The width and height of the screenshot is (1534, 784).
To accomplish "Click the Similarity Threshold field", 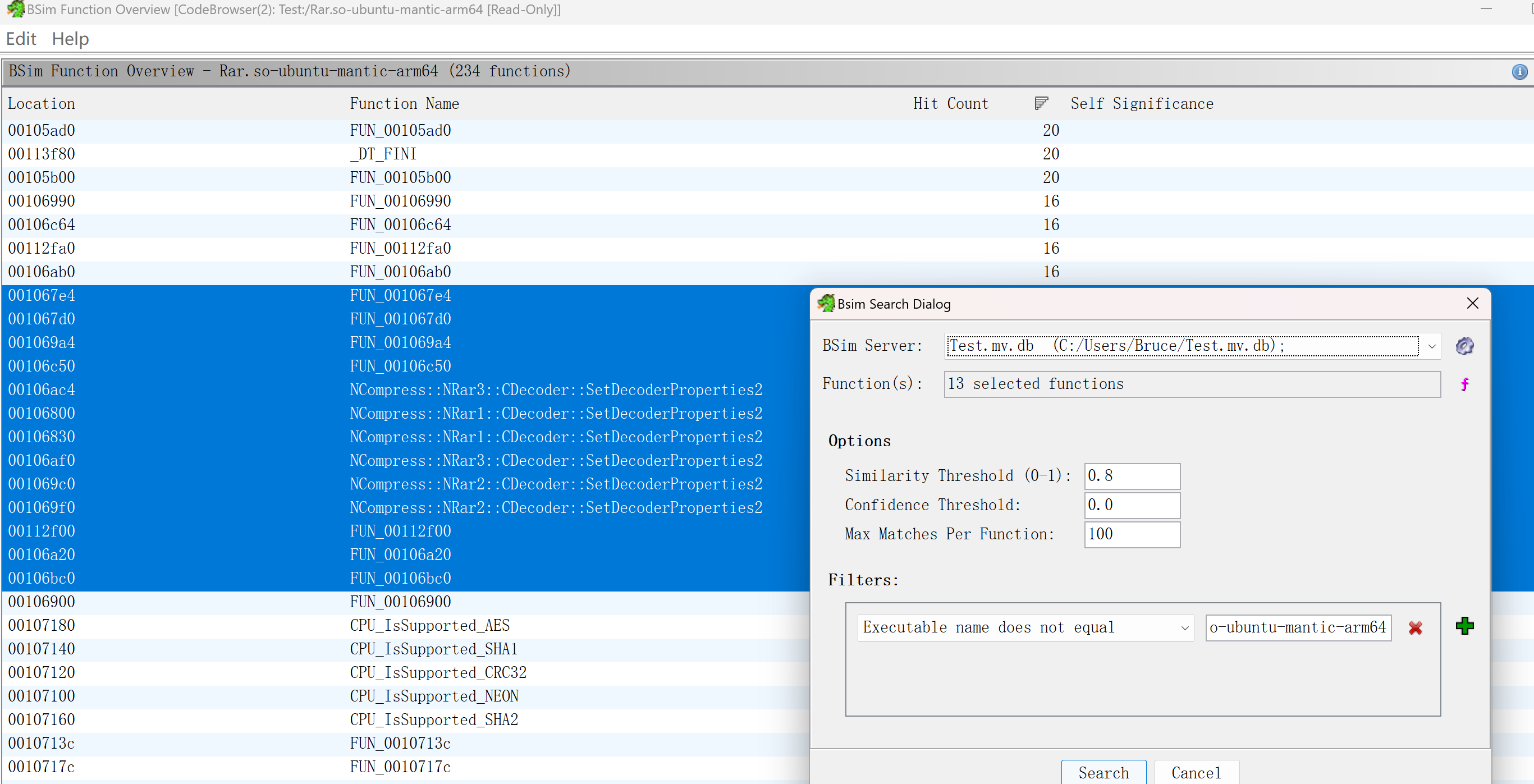I will click(1132, 476).
